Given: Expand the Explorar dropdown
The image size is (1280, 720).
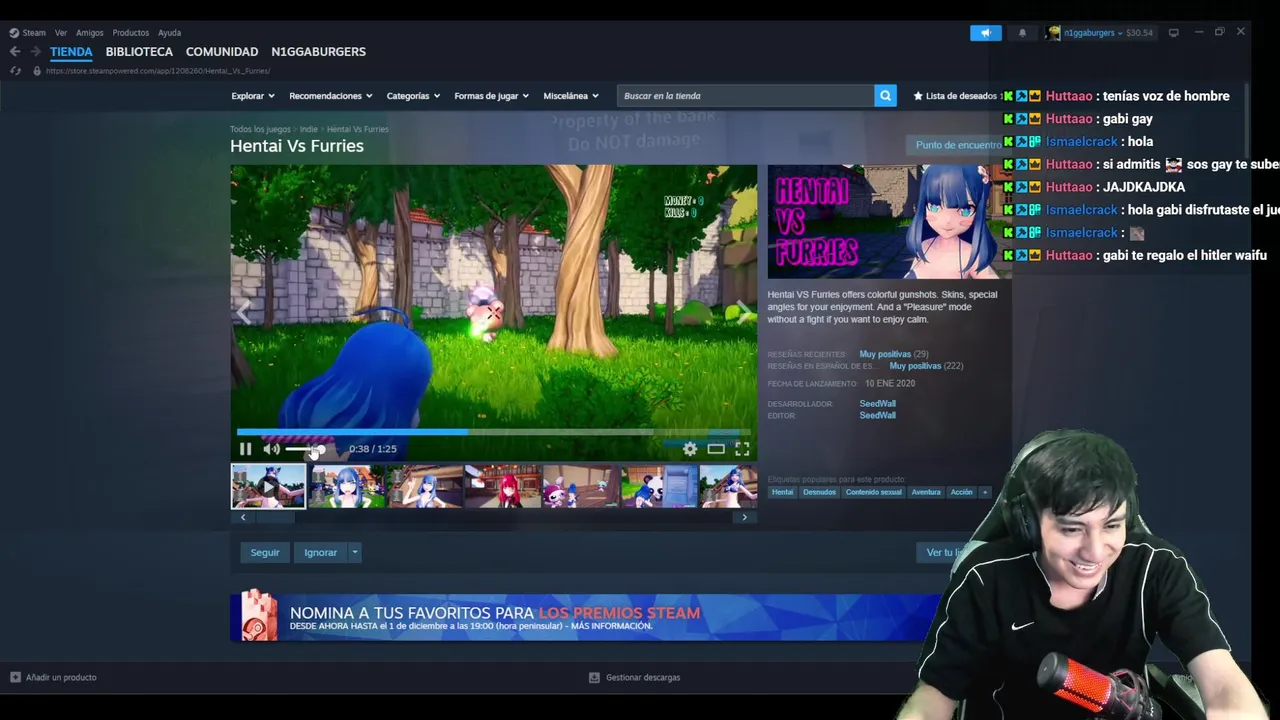Looking at the screenshot, I should point(253,96).
